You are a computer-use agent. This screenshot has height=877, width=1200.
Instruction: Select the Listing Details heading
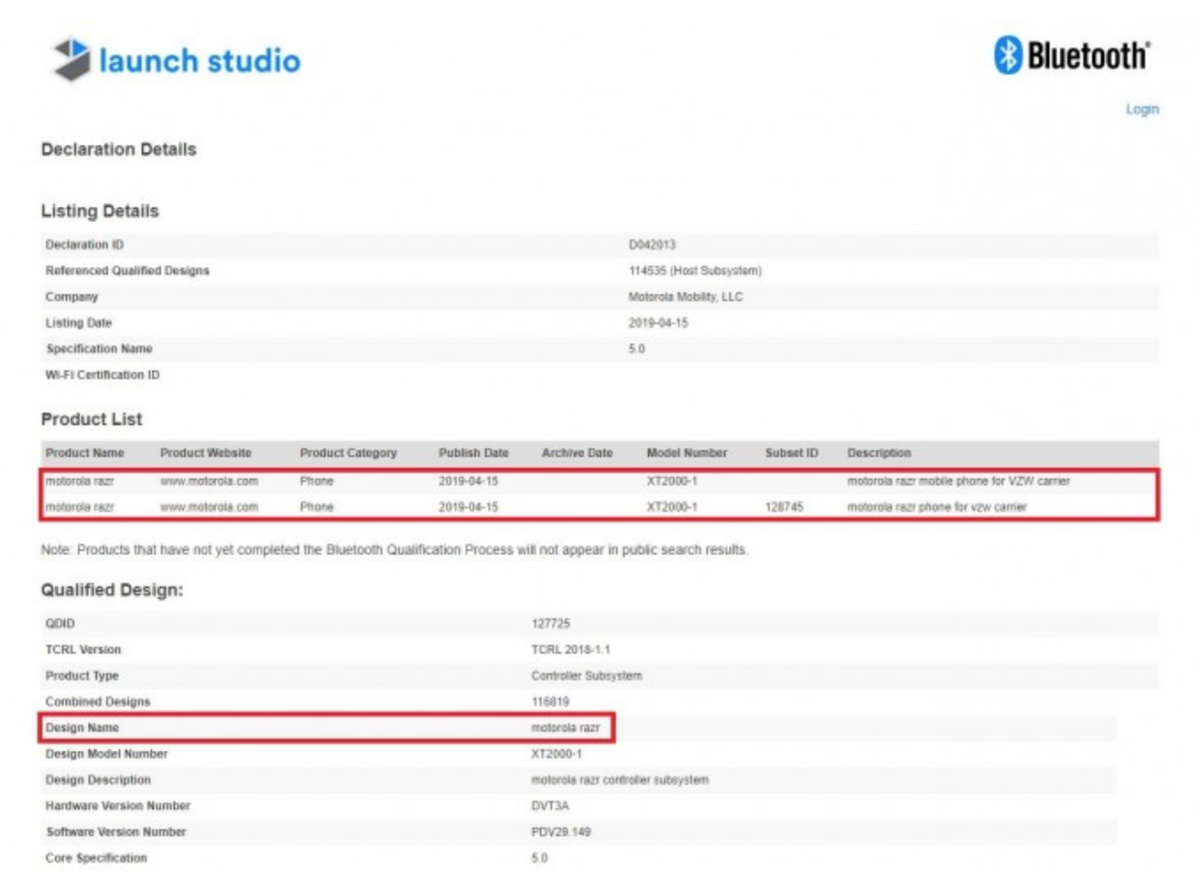pos(100,212)
